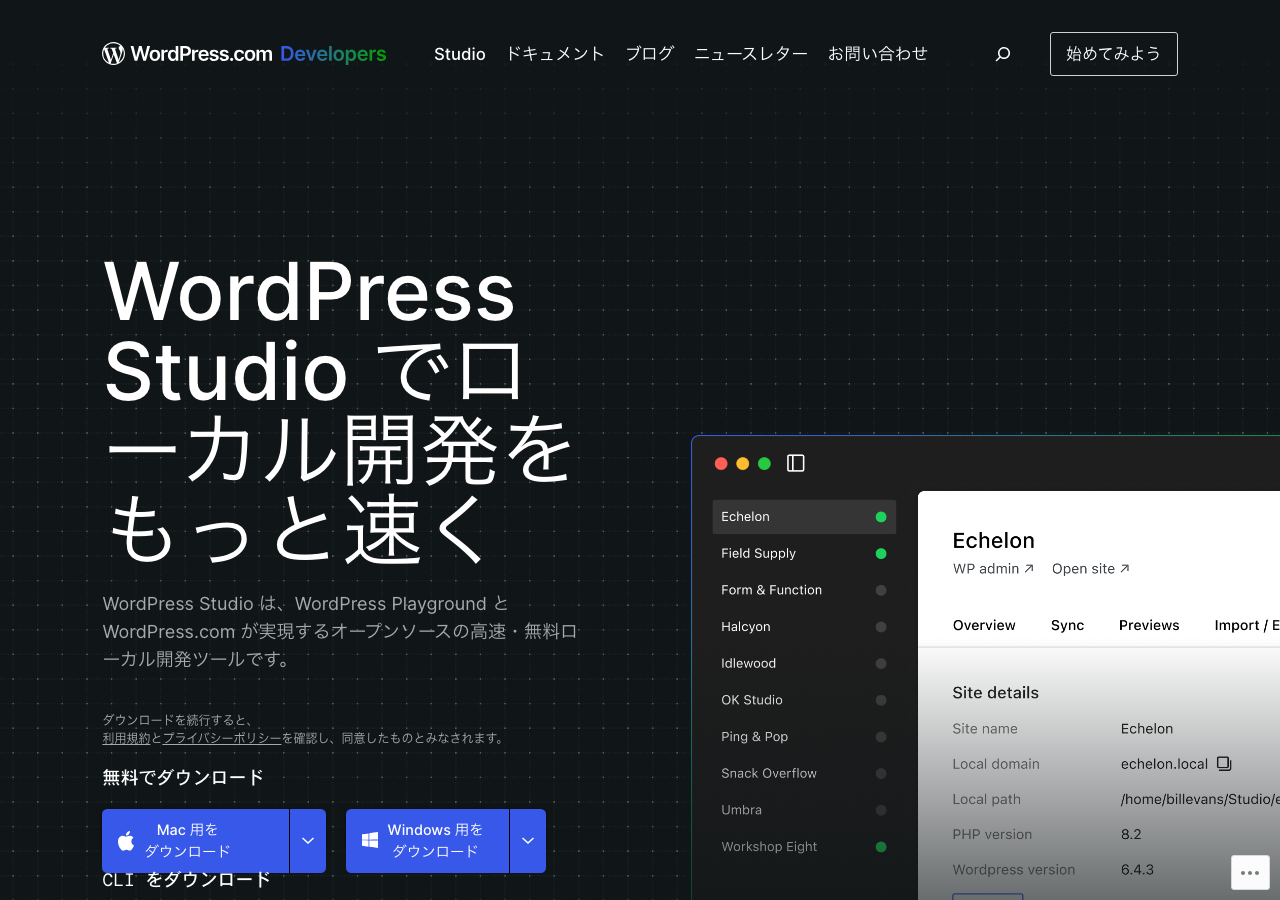Open the 利用規約 terms link

click(x=126, y=738)
